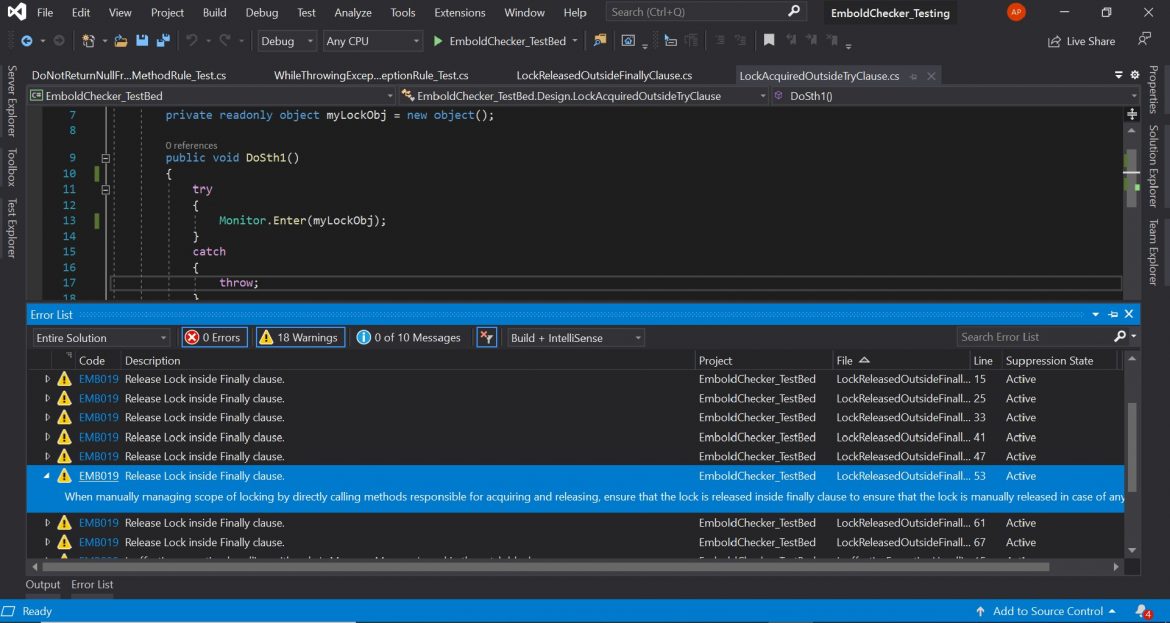Toggle a bookmark using the bookmark toolbar icon

pyautogui.click(x=769, y=42)
